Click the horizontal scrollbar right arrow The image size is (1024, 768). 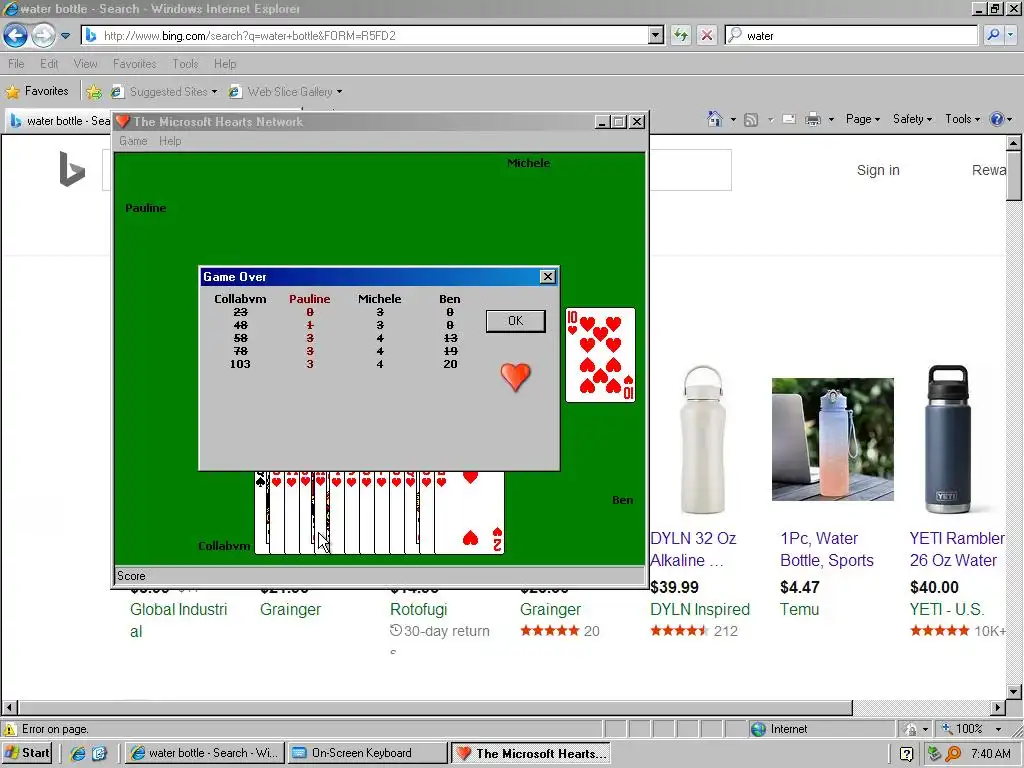[x=997, y=707]
